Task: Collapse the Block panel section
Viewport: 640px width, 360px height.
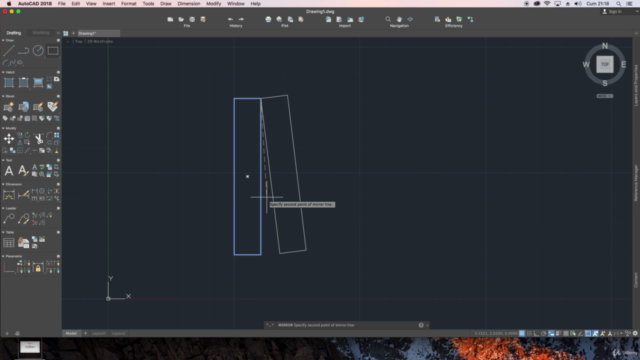Action: click(x=3, y=96)
